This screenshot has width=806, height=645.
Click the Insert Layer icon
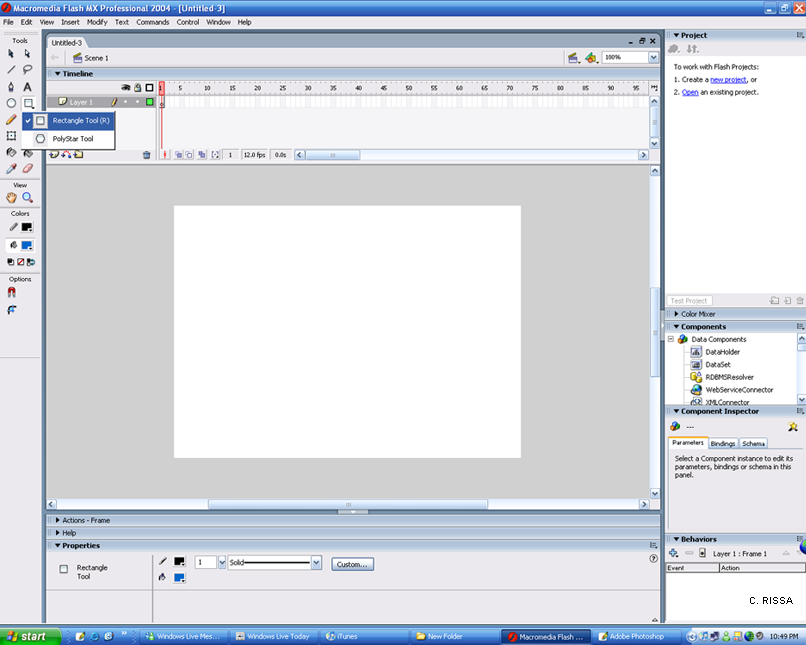[x=54, y=154]
